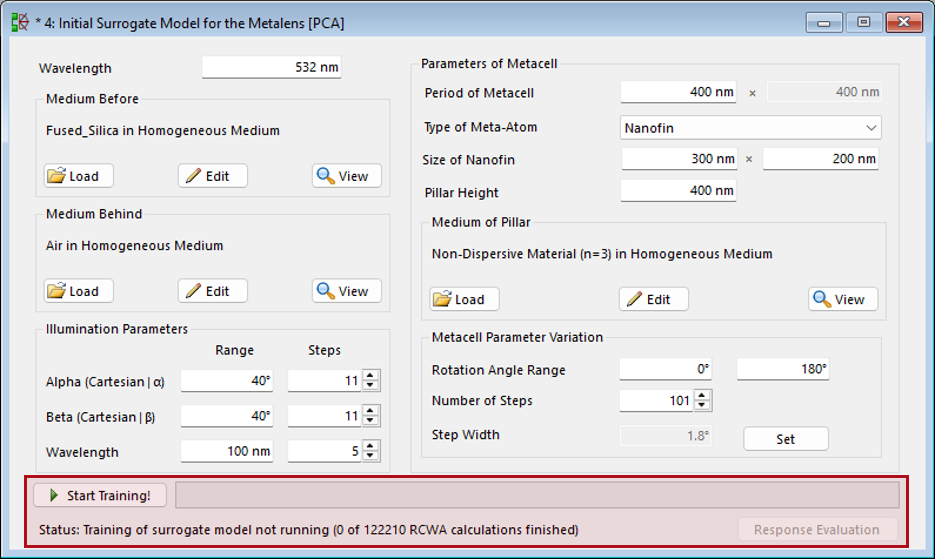Load a Medium of Pillar material
Viewport: 935px width, 559px height.
tap(464, 299)
